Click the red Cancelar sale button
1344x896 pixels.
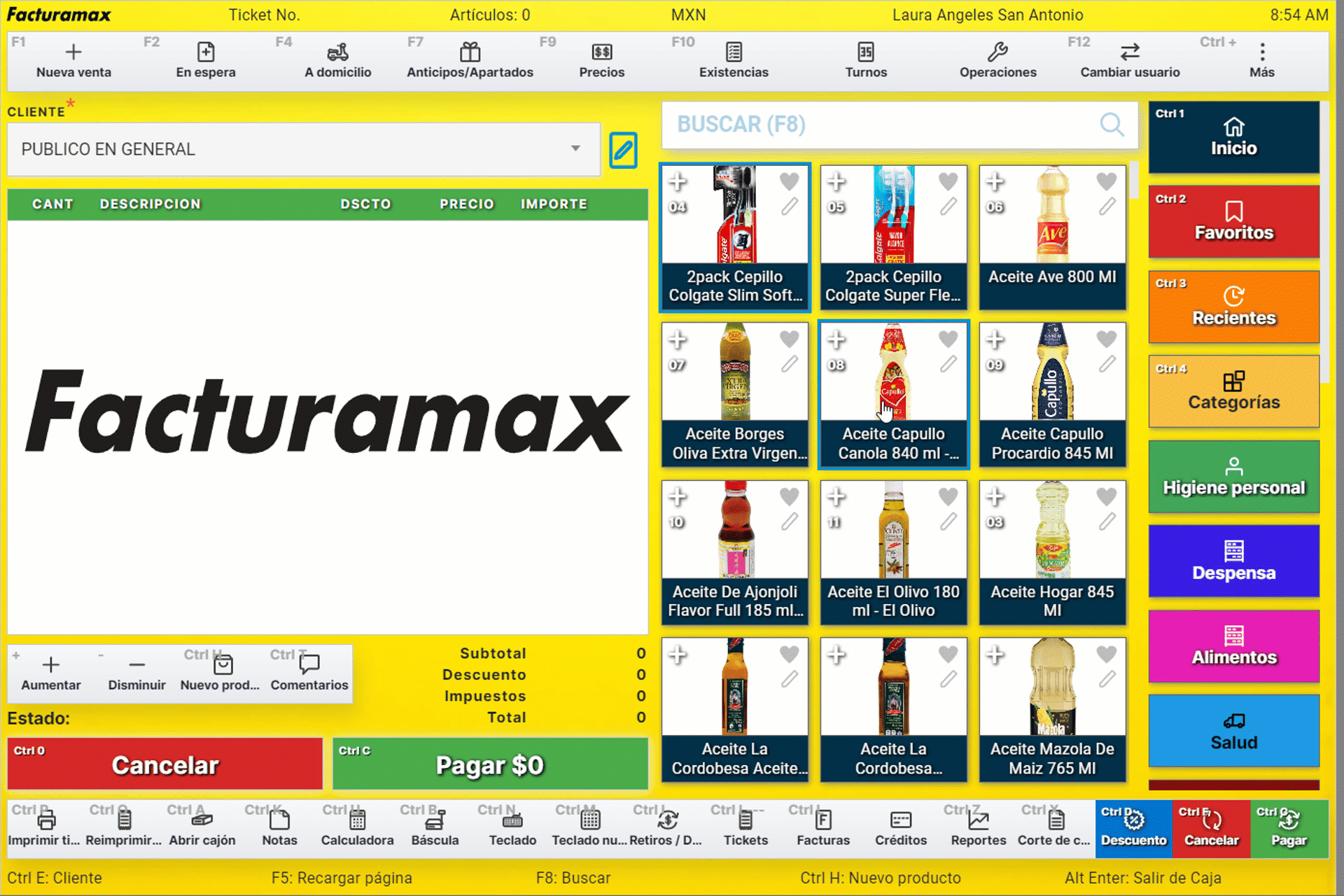165,764
